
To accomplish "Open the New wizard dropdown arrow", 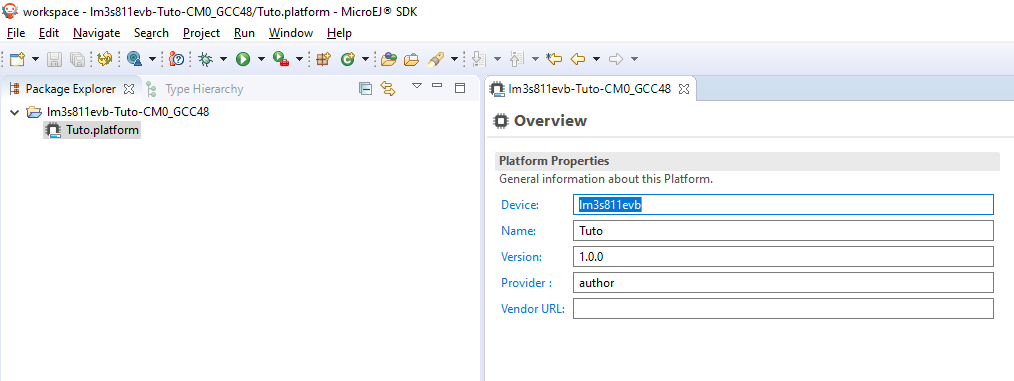I will [35, 59].
